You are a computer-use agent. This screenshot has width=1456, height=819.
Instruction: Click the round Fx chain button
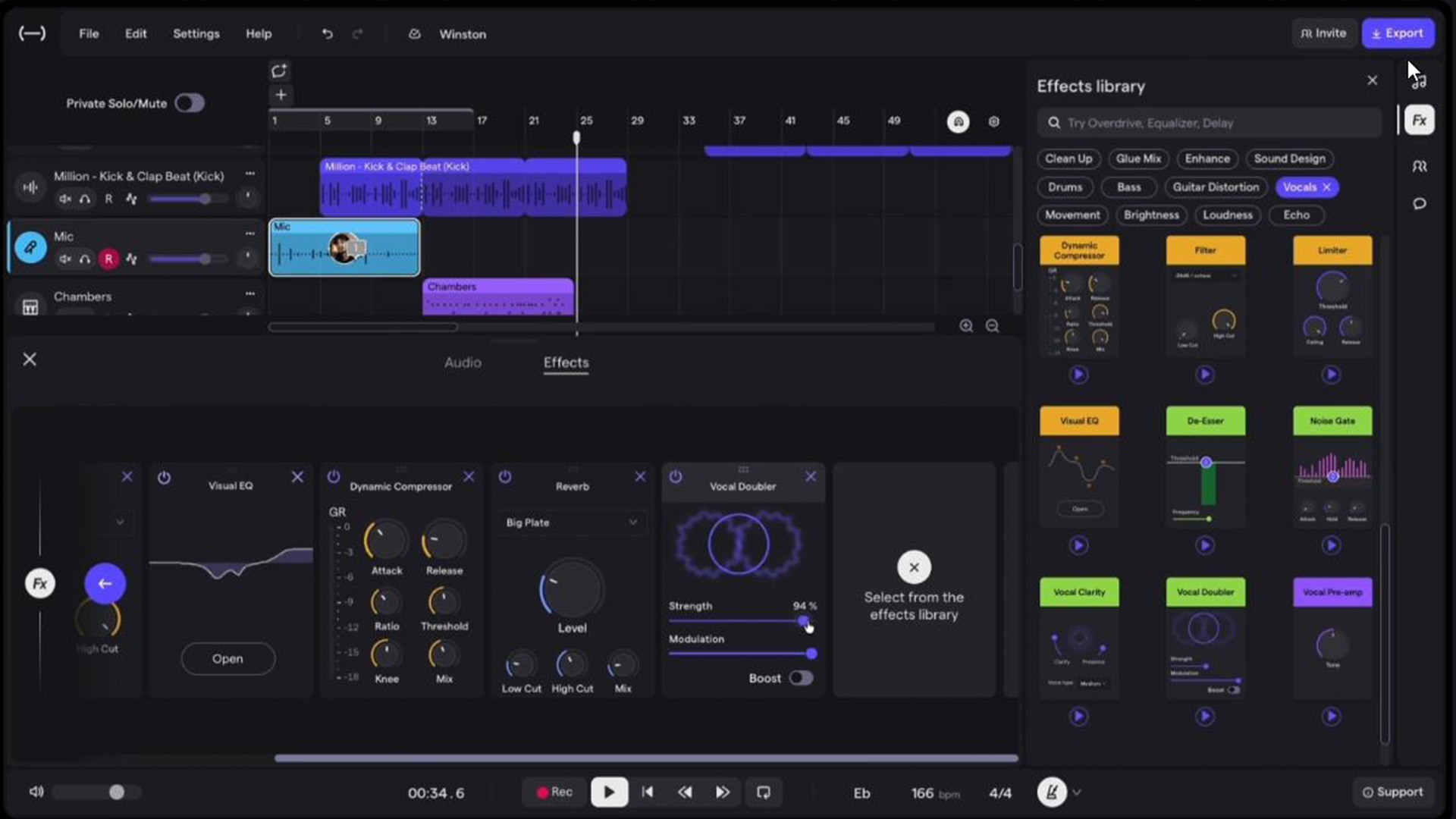point(40,583)
